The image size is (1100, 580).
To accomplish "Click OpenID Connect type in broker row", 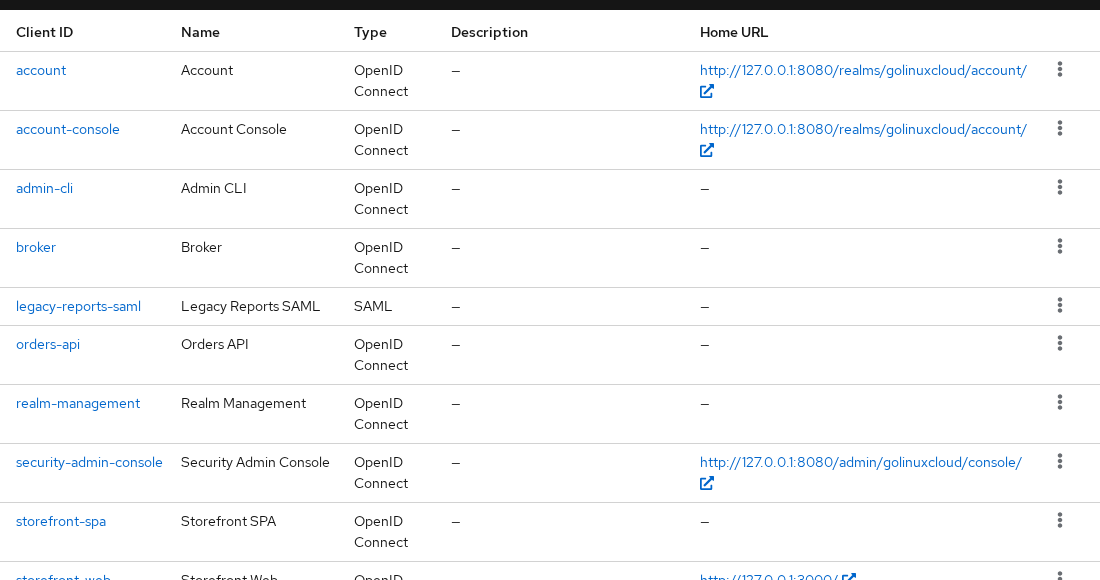I will (381, 257).
